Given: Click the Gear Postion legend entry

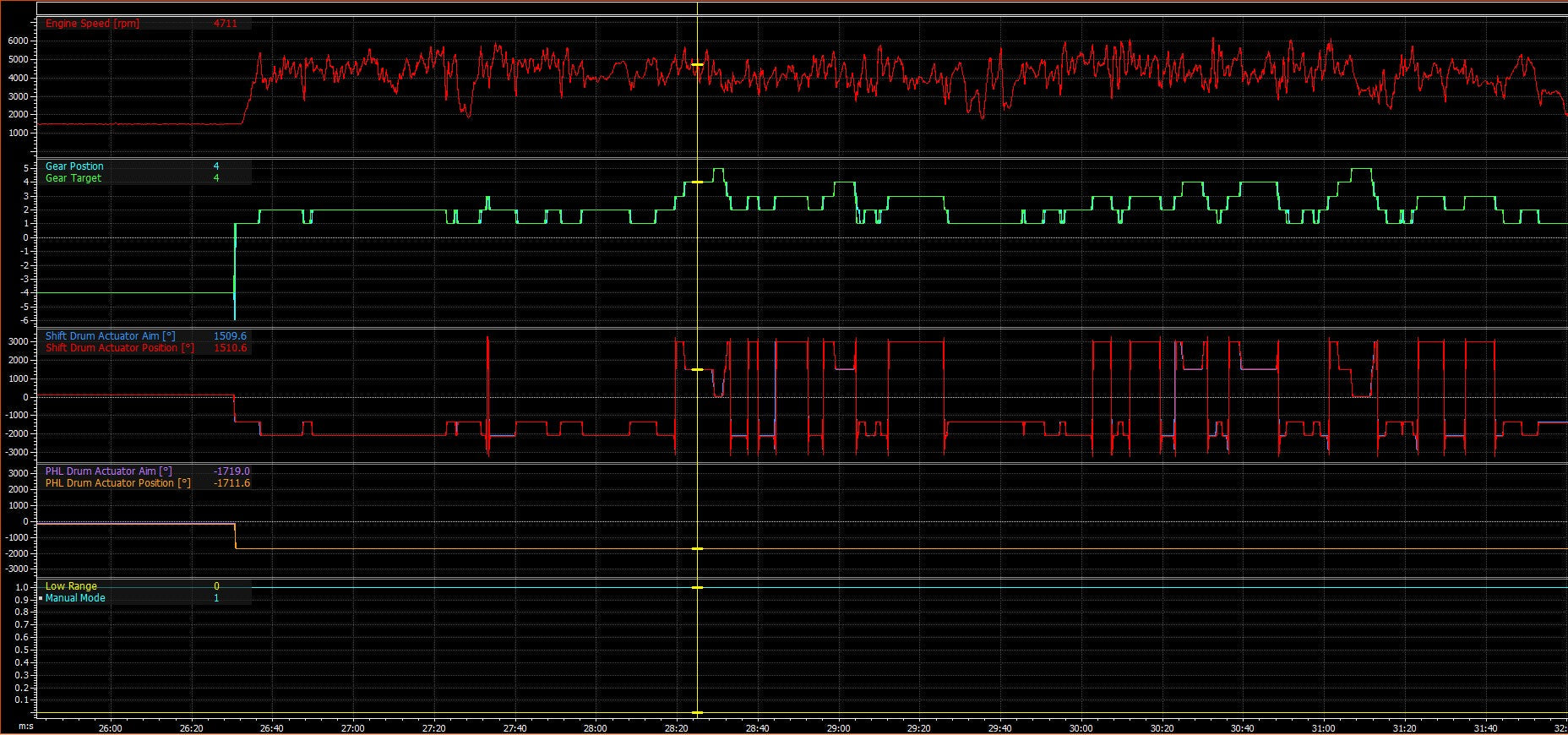Looking at the screenshot, I should coord(74,166).
